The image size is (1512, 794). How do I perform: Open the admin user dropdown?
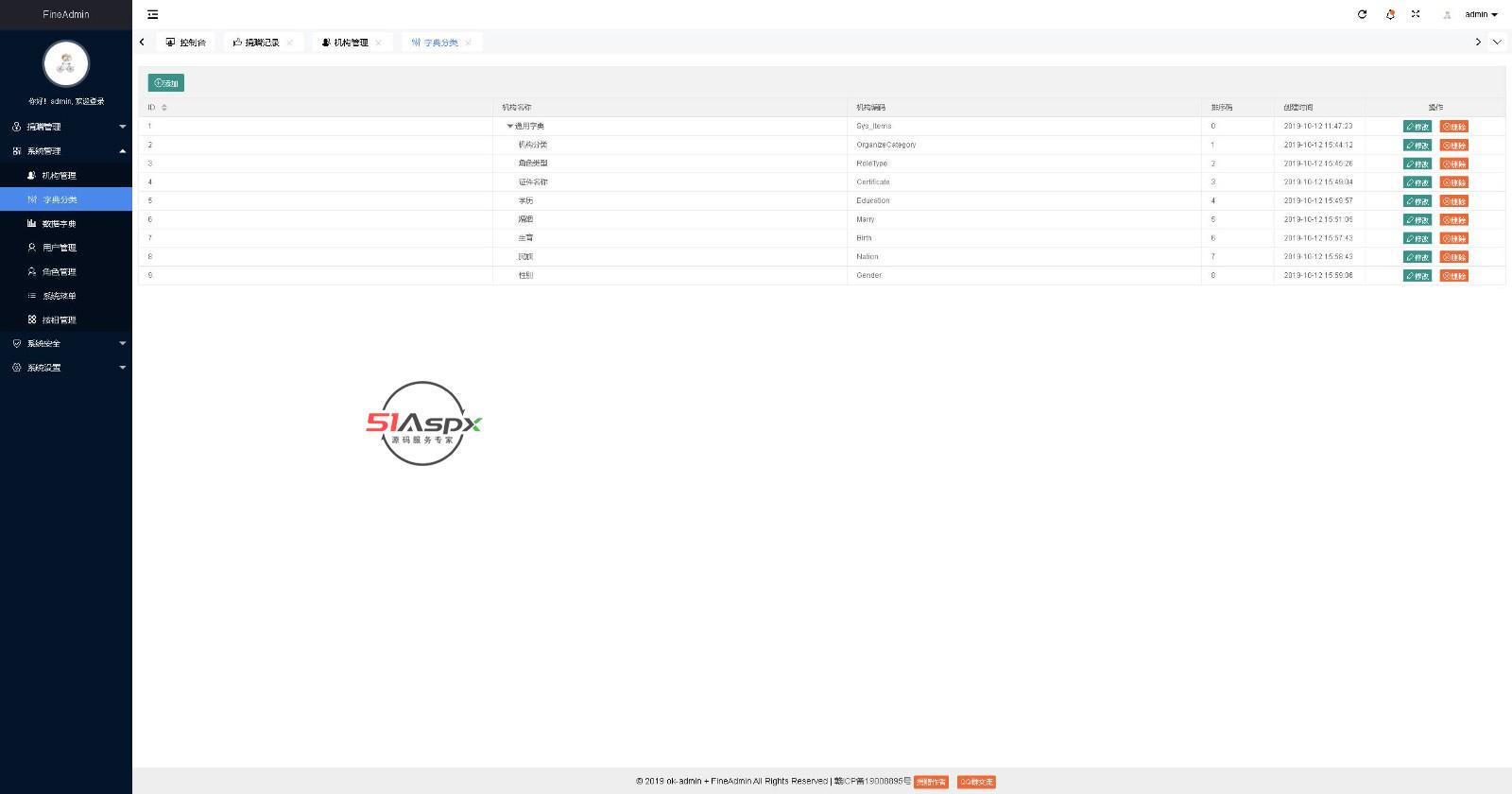click(1481, 14)
